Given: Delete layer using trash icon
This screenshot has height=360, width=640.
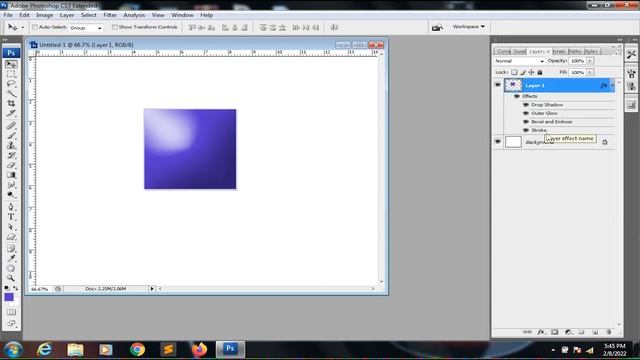Looking at the screenshot, I should click(x=609, y=332).
